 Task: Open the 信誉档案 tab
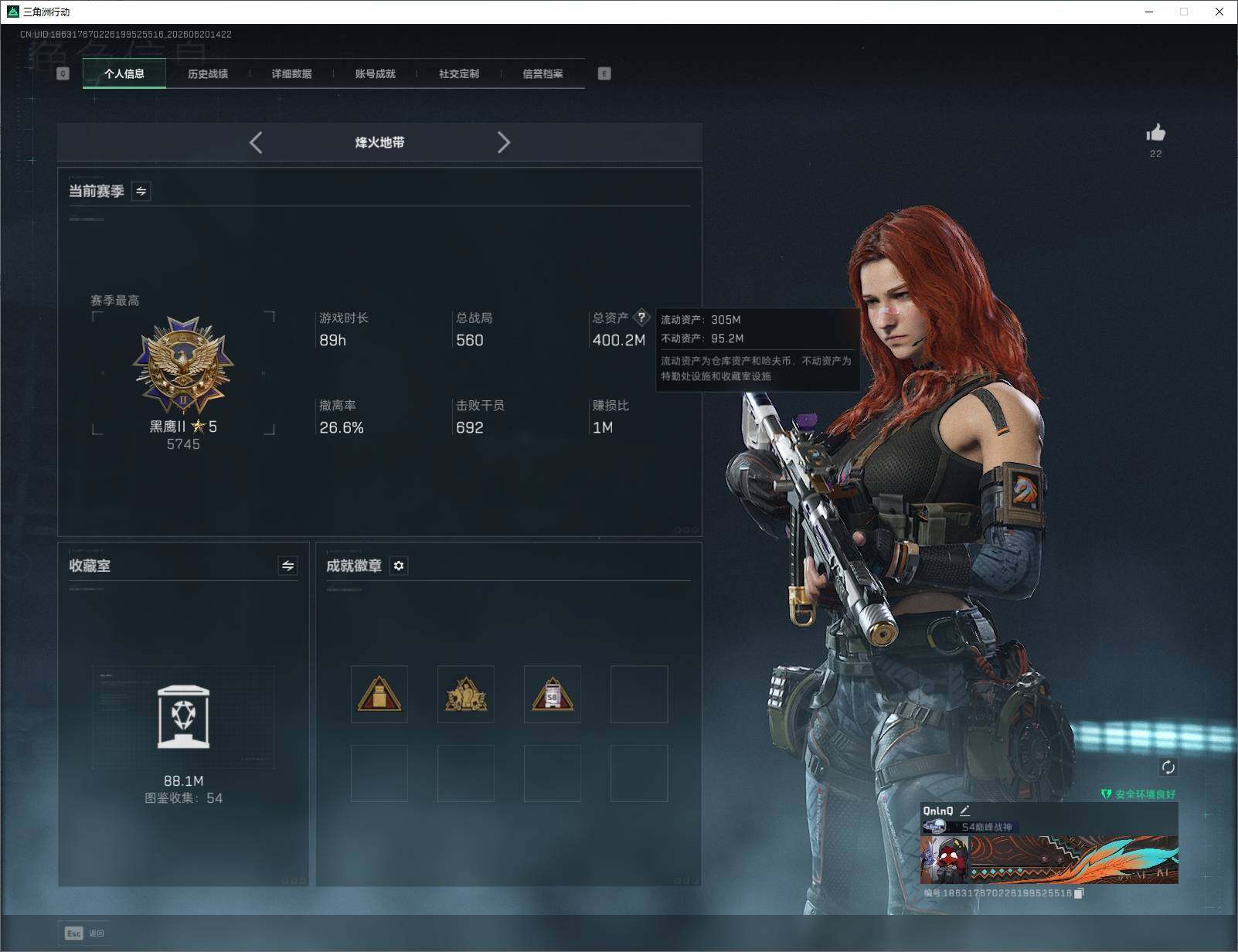[x=542, y=73]
